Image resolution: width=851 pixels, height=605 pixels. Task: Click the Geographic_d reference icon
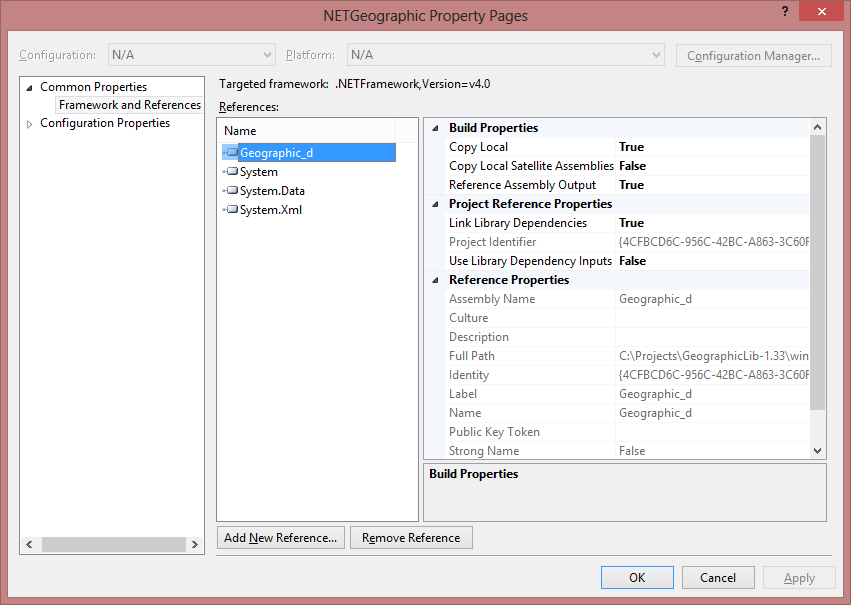(x=231, y=153)
